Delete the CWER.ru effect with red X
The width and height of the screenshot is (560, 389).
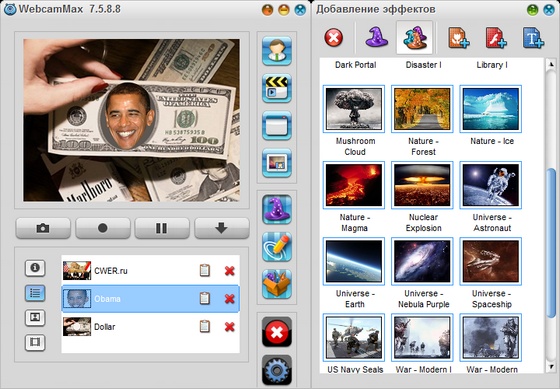pos(230,271)
